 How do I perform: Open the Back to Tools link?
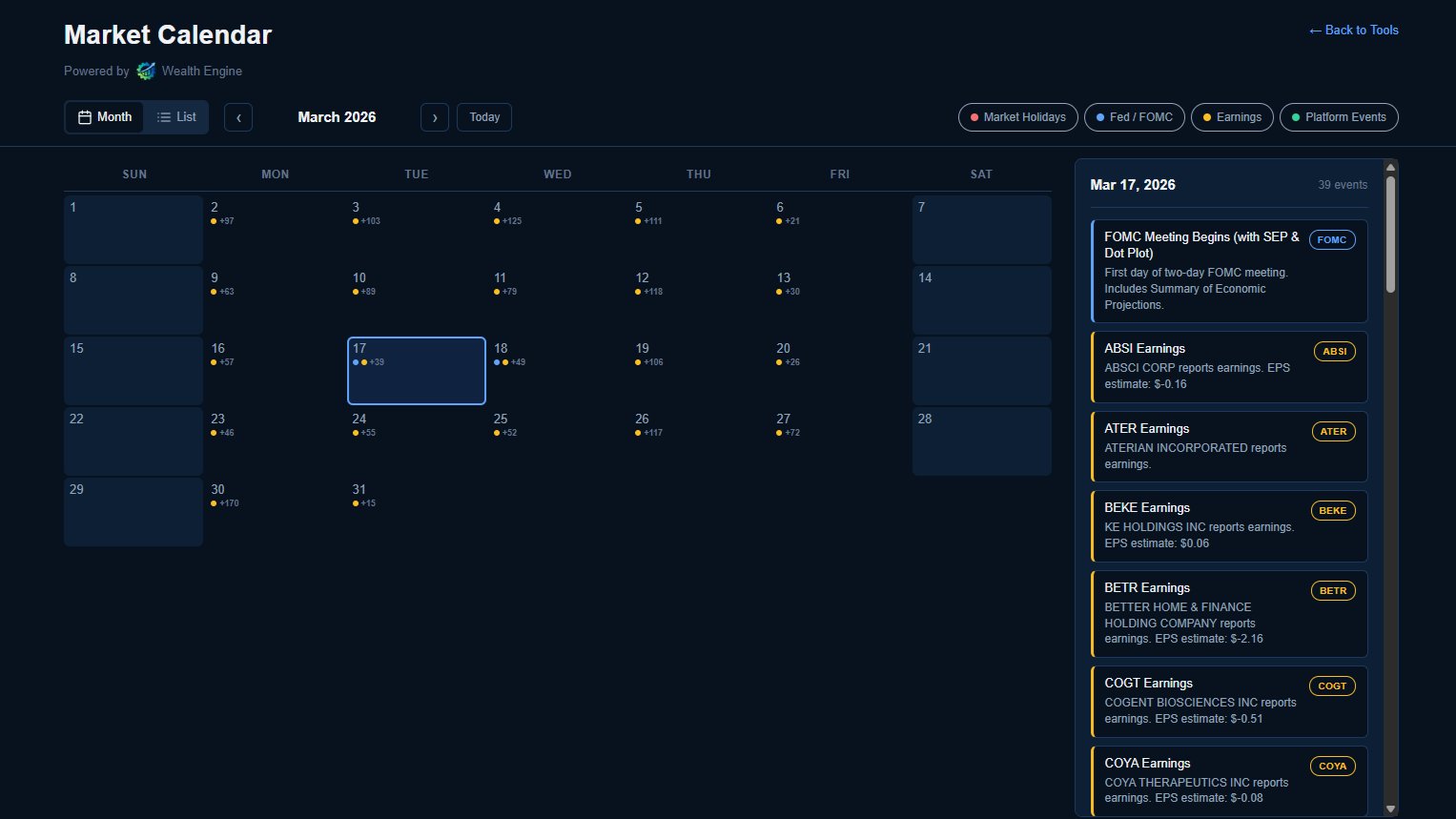coord(1352,30)
